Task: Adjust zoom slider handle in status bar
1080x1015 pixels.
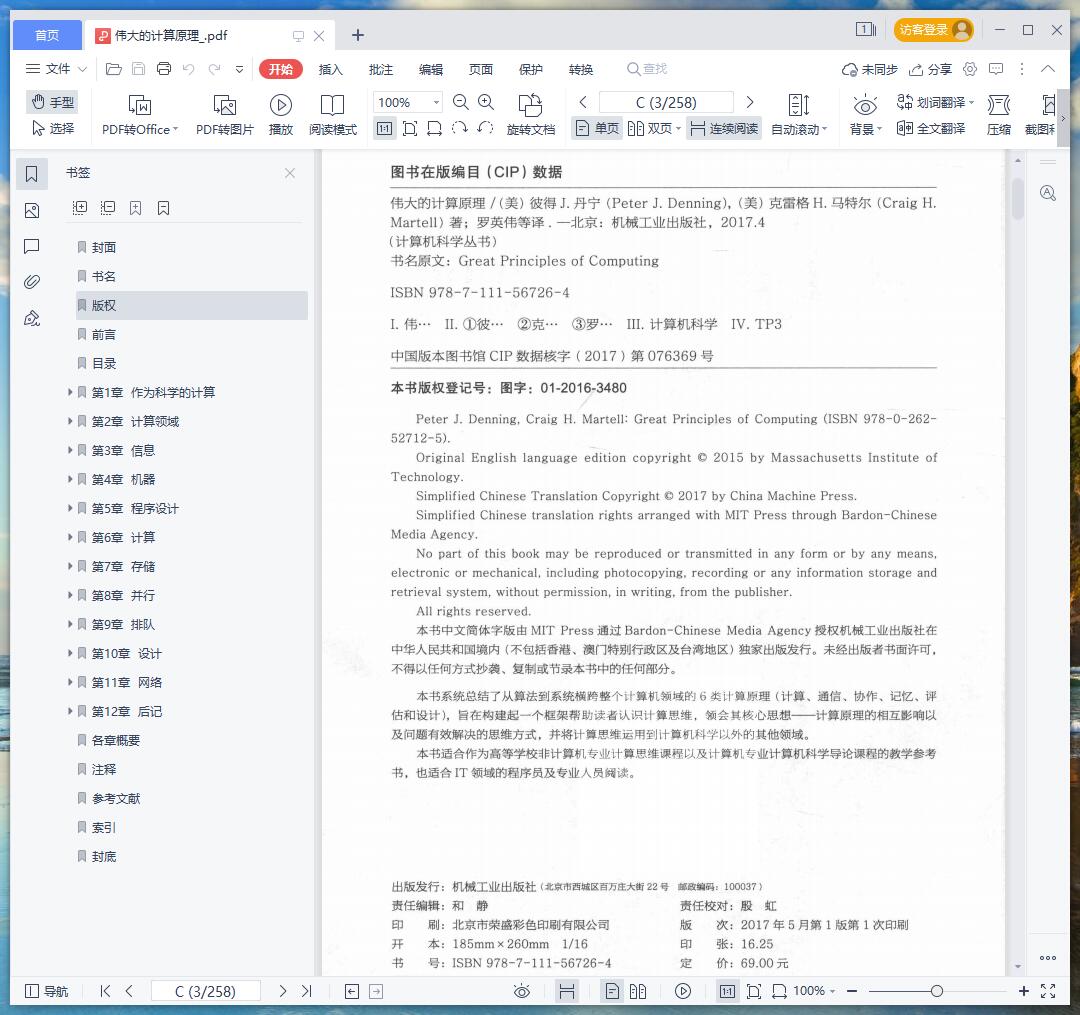Action: coord(936,991)
